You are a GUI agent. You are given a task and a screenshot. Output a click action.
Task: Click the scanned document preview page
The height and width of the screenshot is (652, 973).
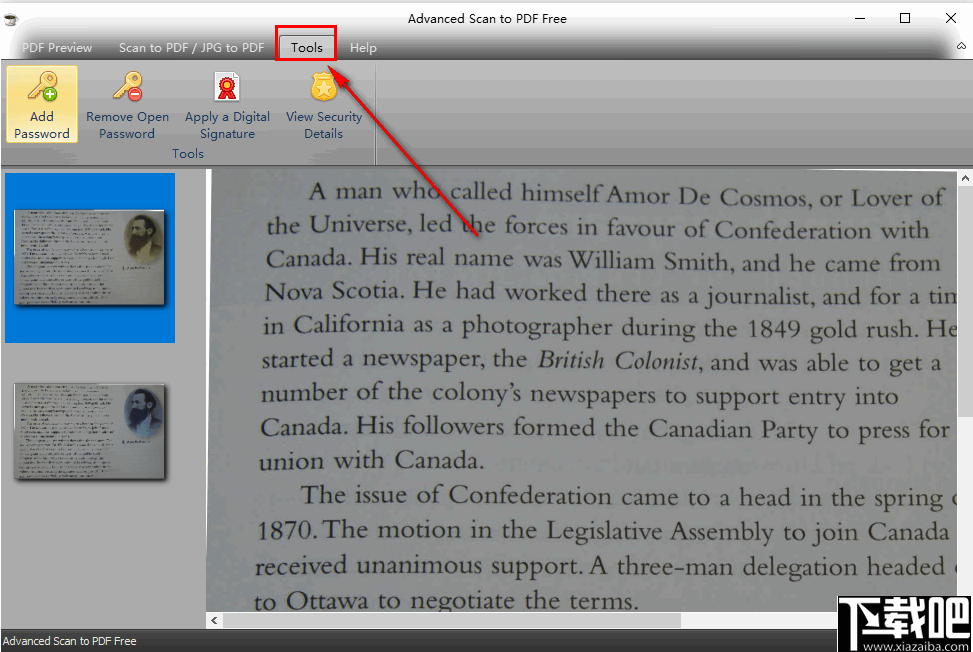tap(580, 390)
